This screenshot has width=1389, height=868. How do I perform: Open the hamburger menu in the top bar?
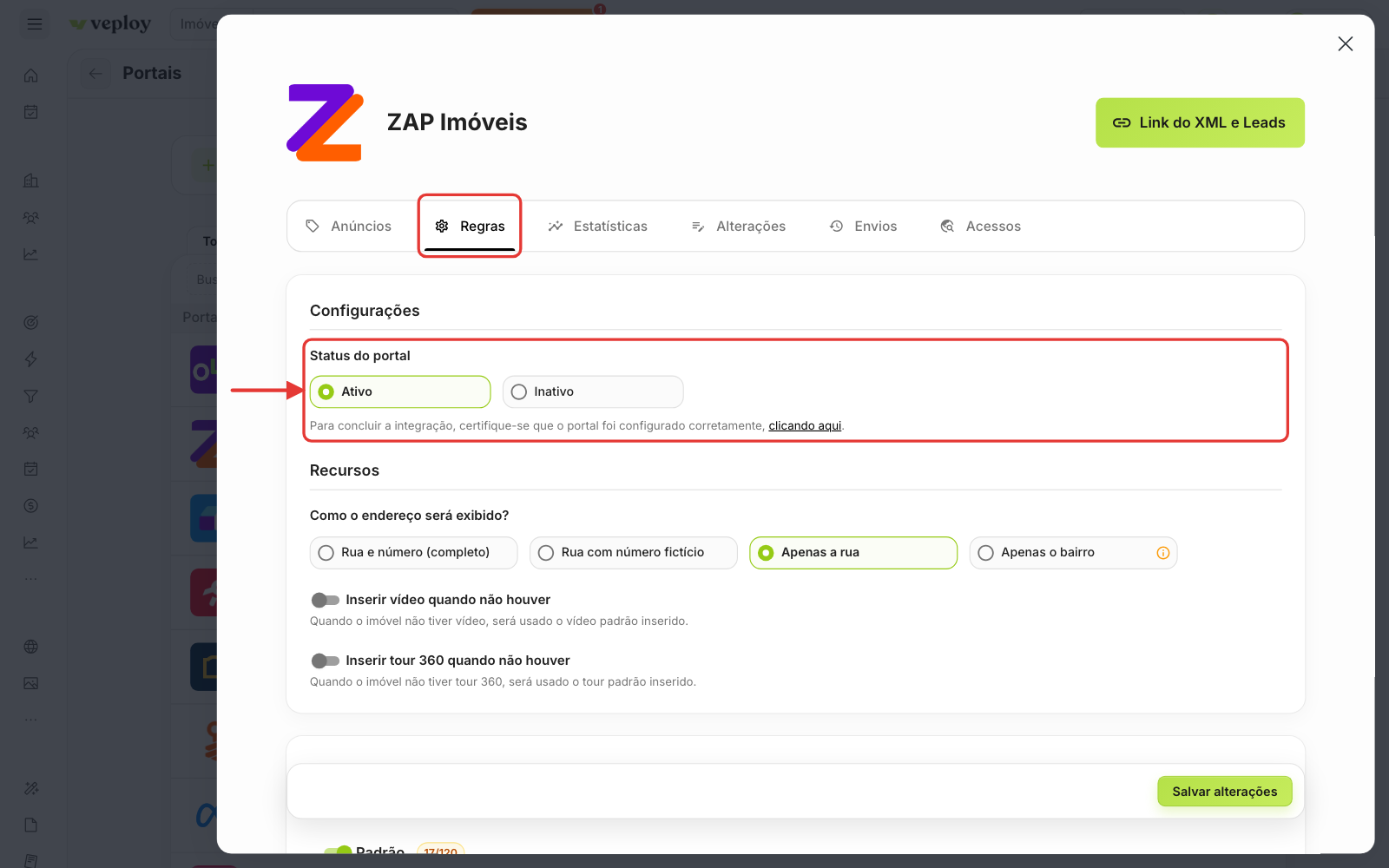tap(35, 23)
